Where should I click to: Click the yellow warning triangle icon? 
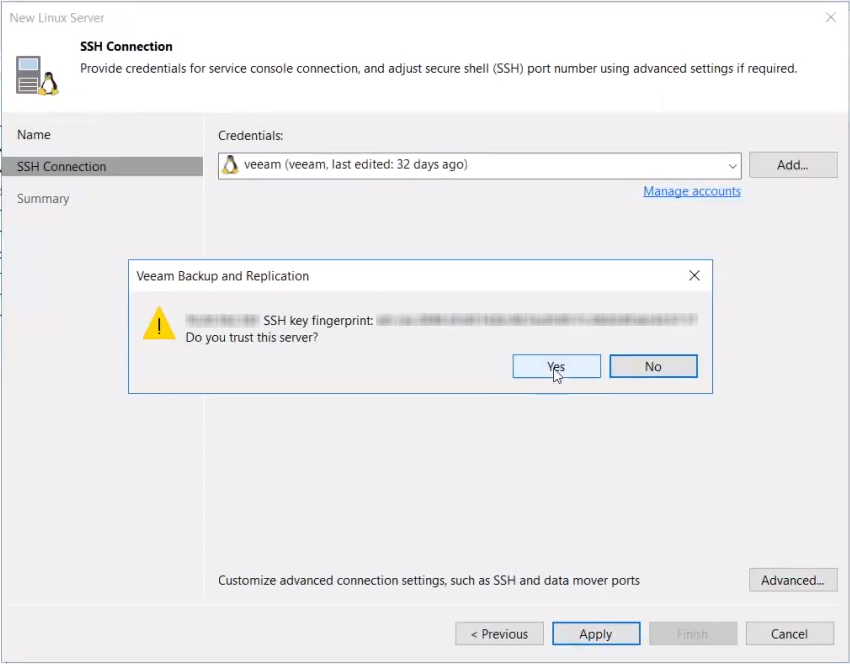[159, 324]
